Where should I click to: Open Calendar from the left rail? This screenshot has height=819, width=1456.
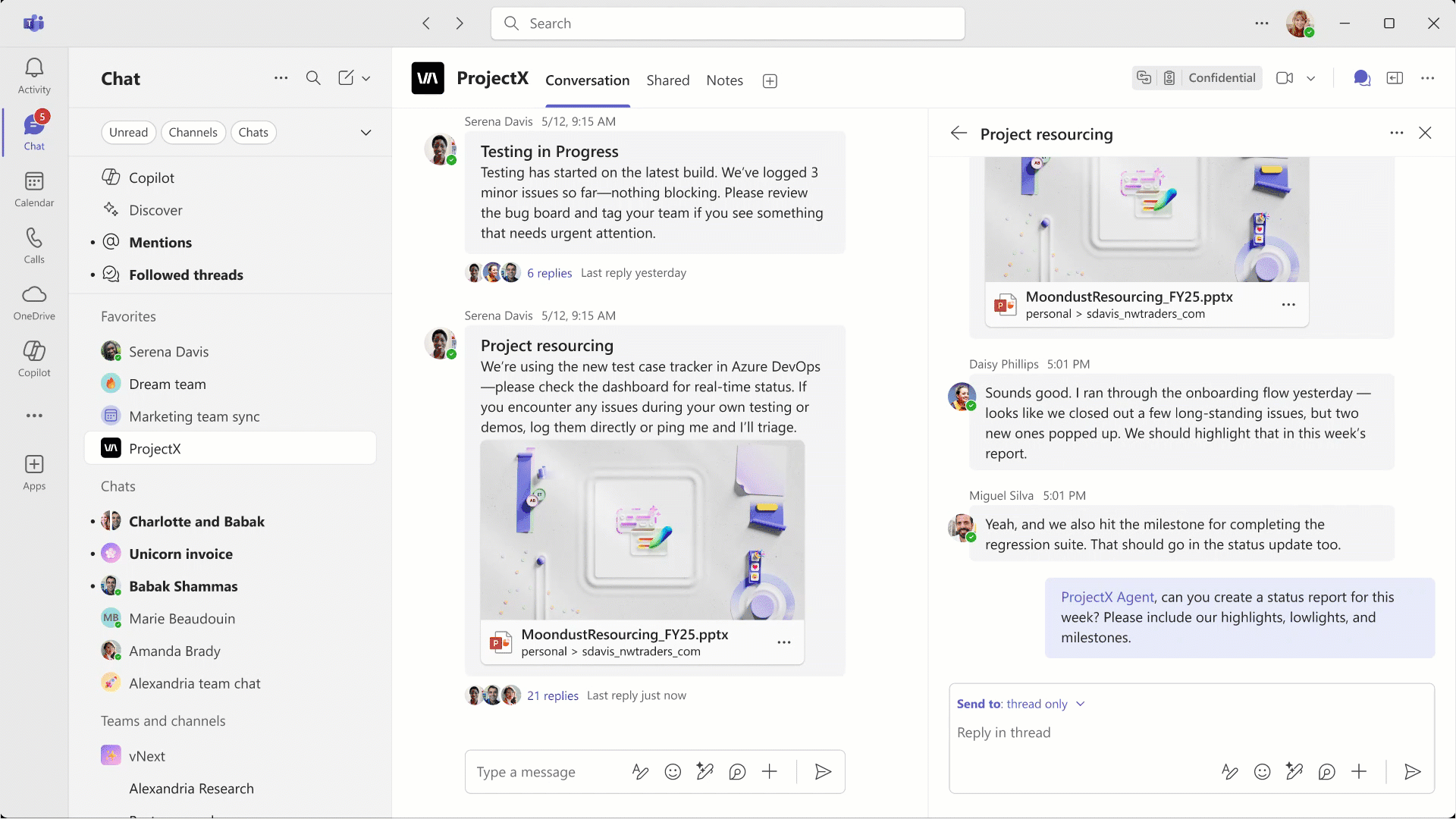coord(34,189)
